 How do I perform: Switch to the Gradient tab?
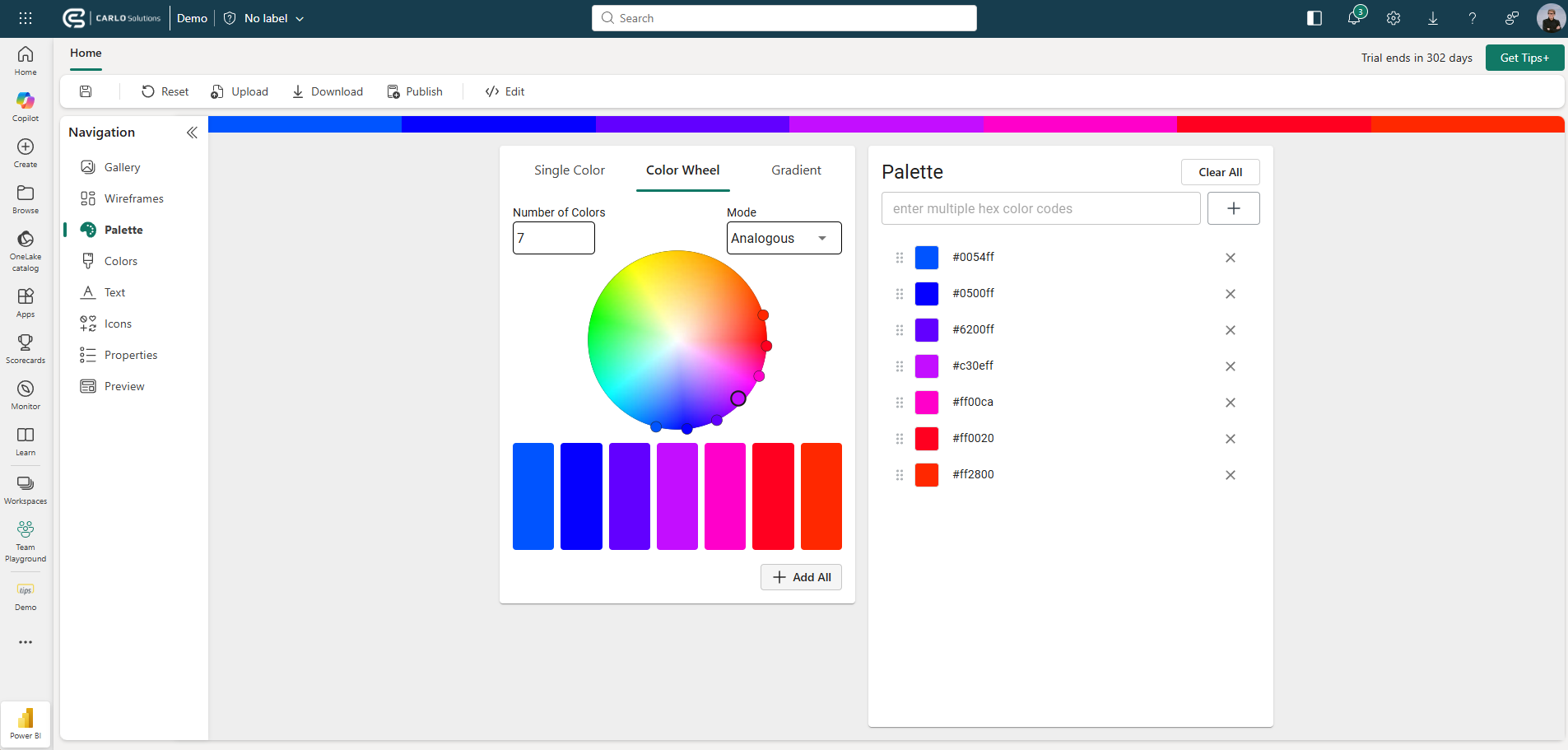(x=795, y=170)
